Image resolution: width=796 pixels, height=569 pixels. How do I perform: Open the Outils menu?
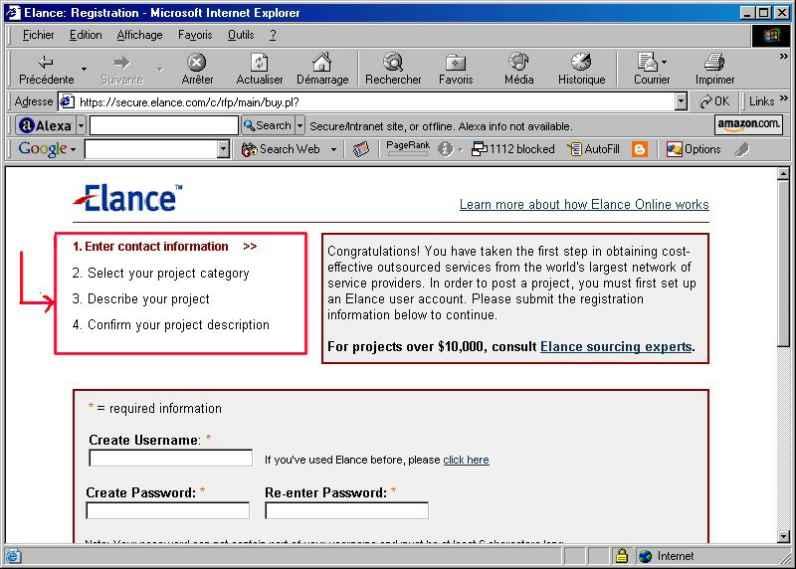pyautogui.click(x=240, y=36)
